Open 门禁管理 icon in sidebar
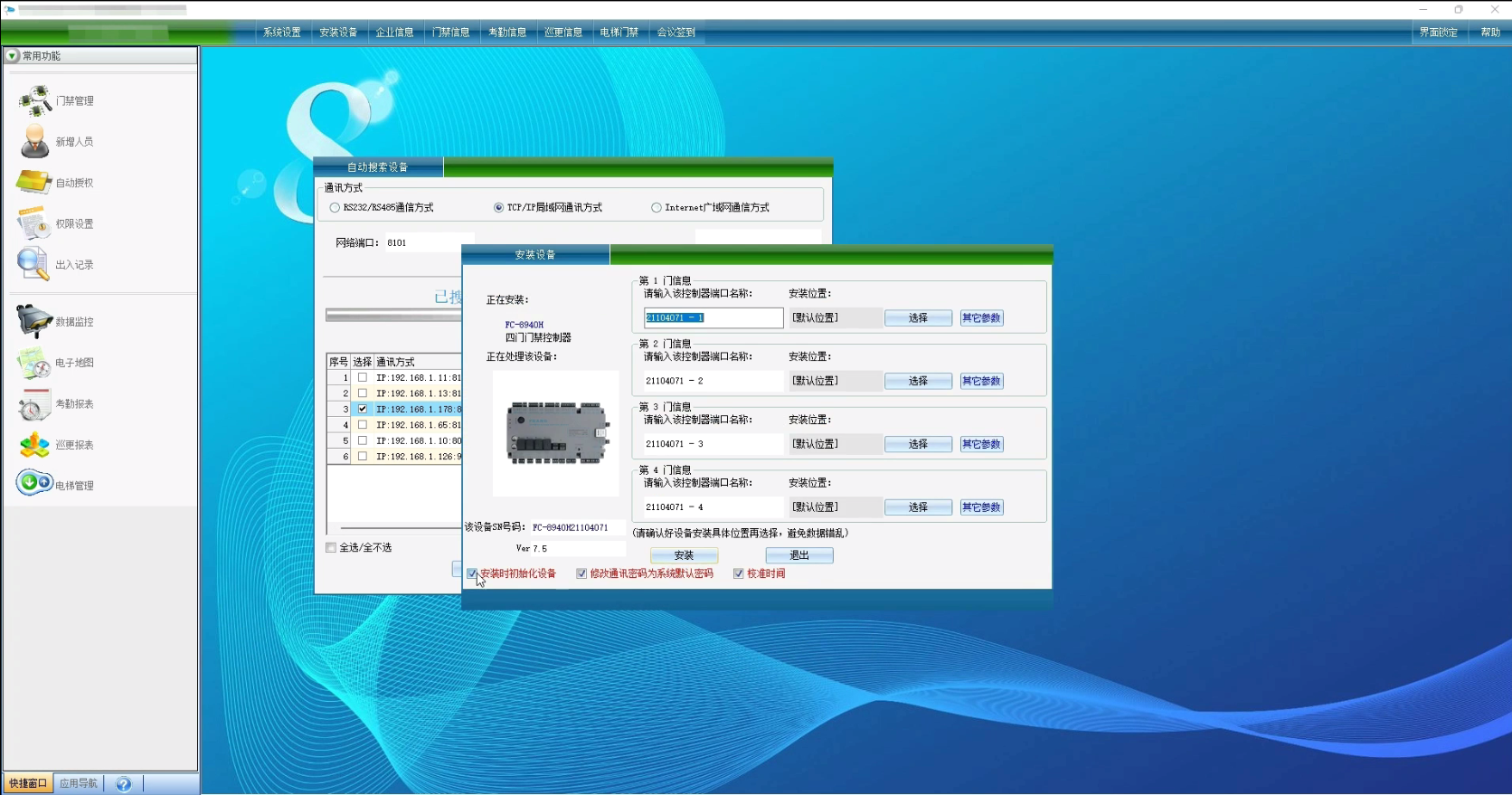This screenshot has width=1512, height=795. [x=35, y=100]
